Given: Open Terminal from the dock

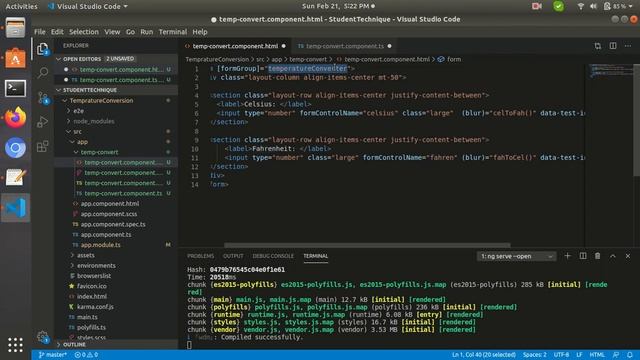Looking at the screenshot, I should pos(15,88).
